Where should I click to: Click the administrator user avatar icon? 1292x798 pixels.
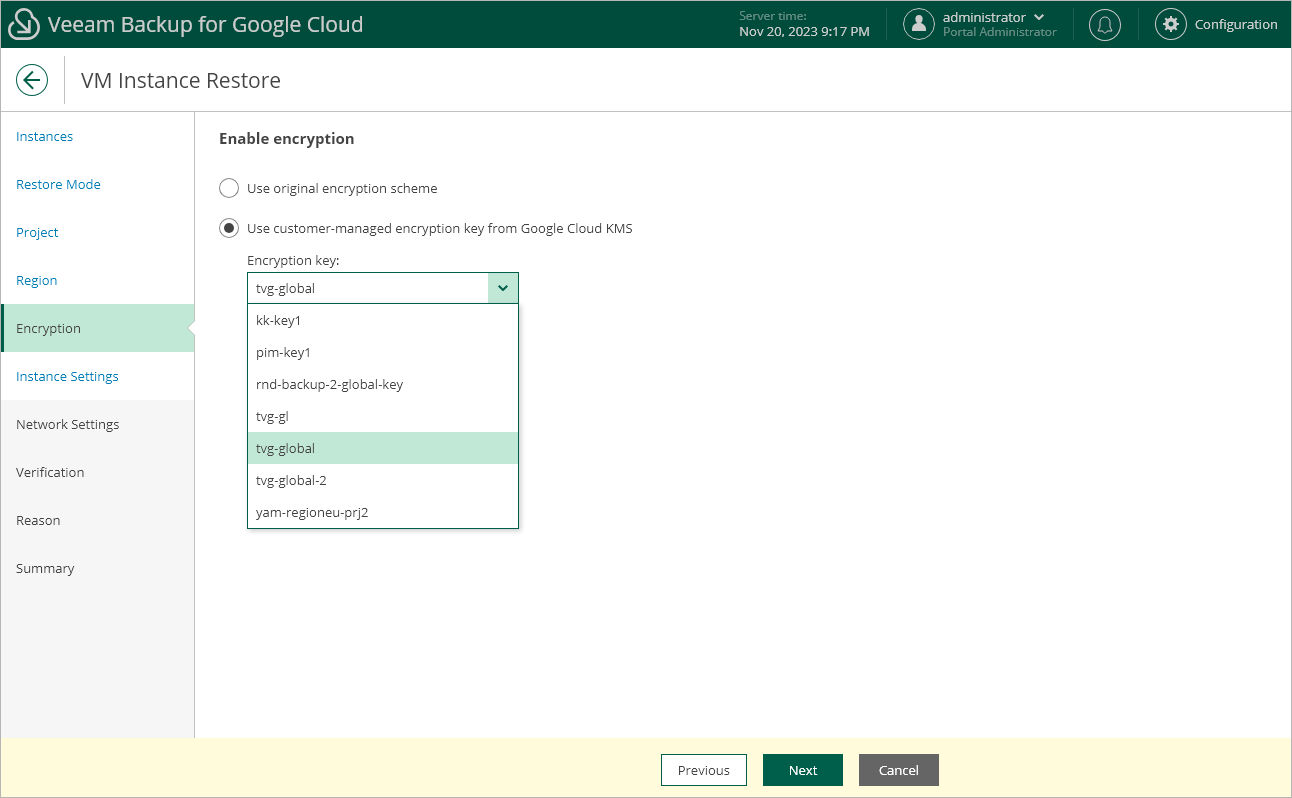coord(919,24)
